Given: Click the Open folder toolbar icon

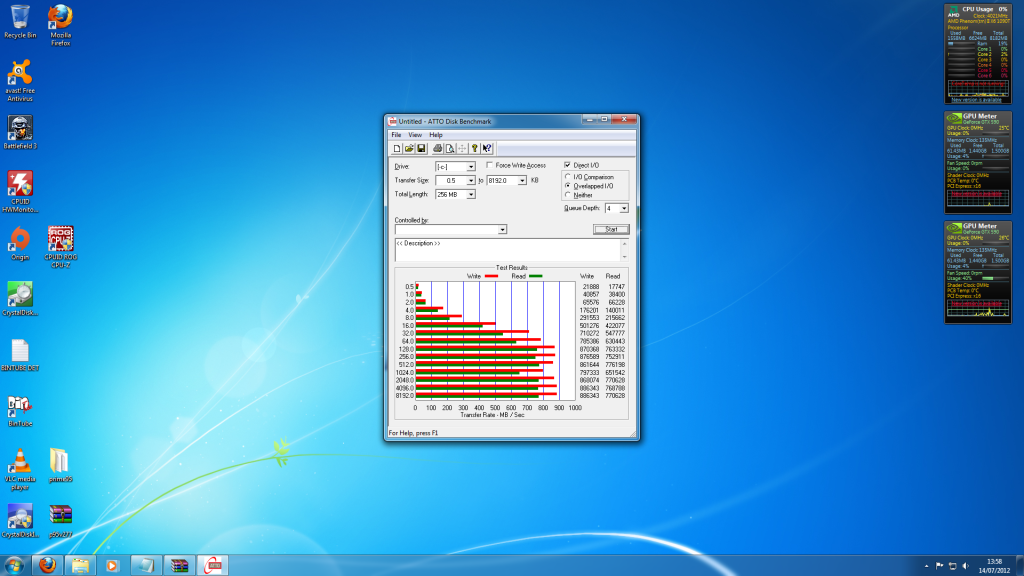Looking at the screenshot, I should tap(409, 148).
